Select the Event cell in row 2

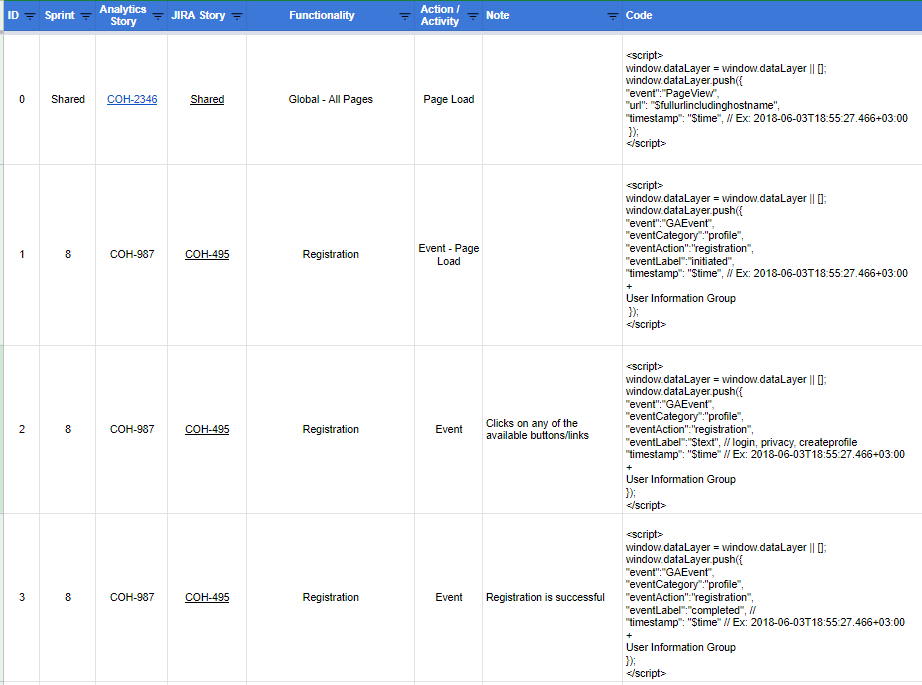pos(449,429)
